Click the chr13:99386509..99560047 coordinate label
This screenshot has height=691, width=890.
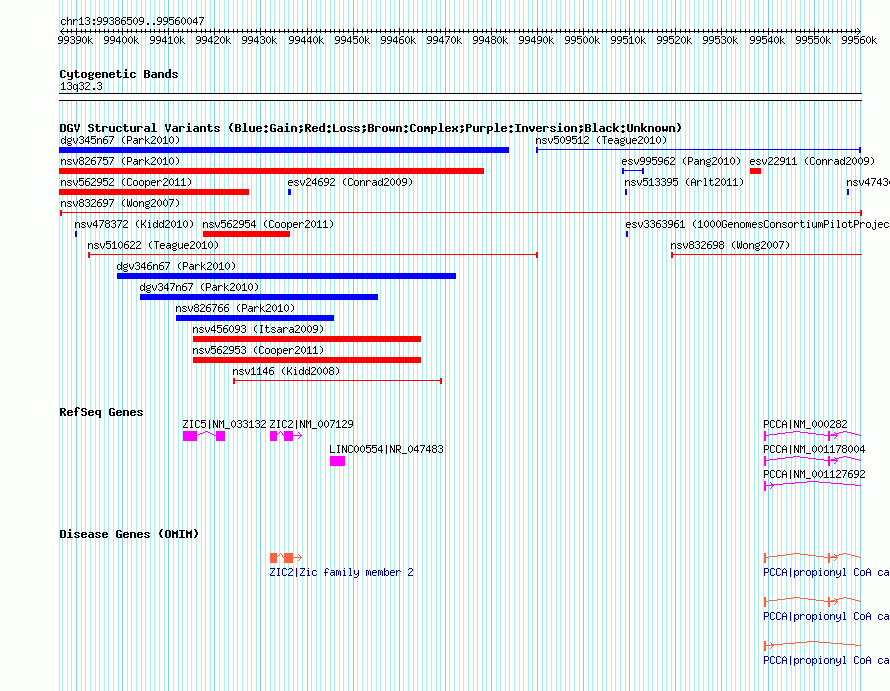coord(132,21)
